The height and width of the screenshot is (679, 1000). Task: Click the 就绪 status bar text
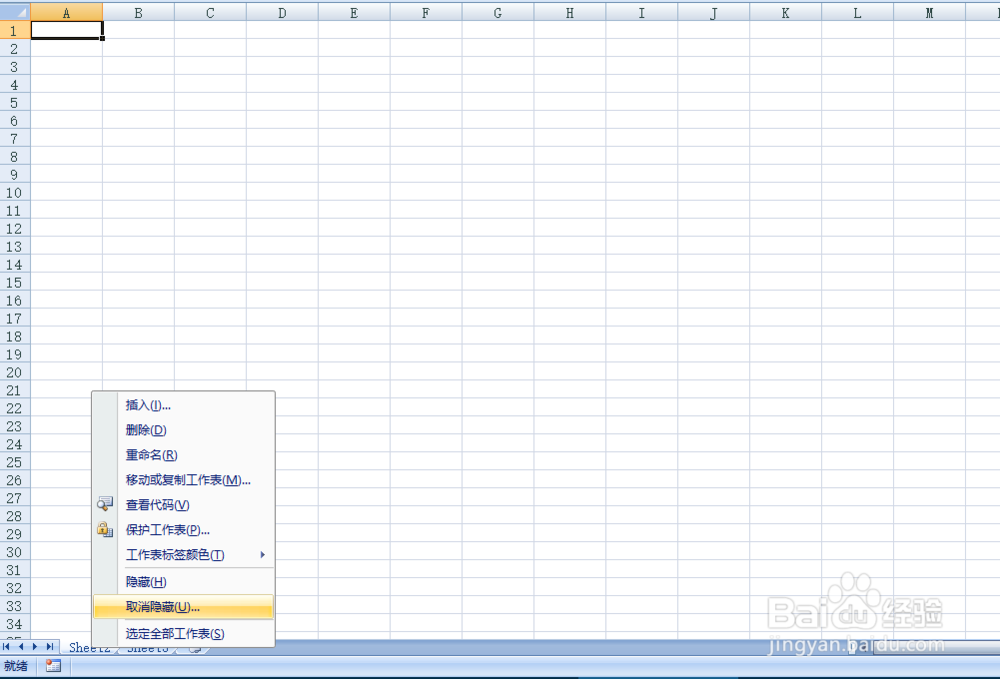click(x=16, y=666)
